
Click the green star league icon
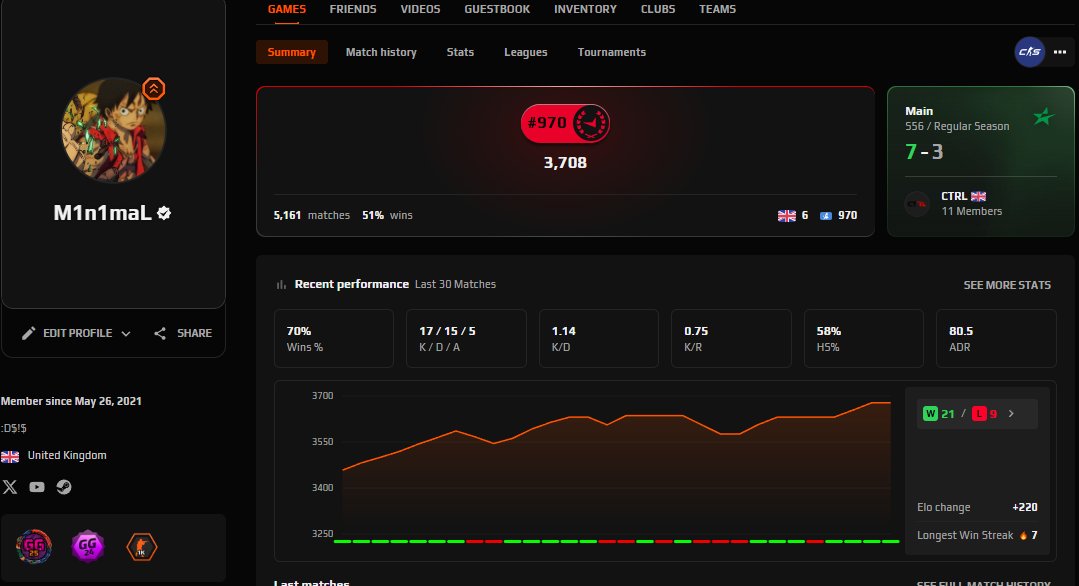(x=1044, y=116)
